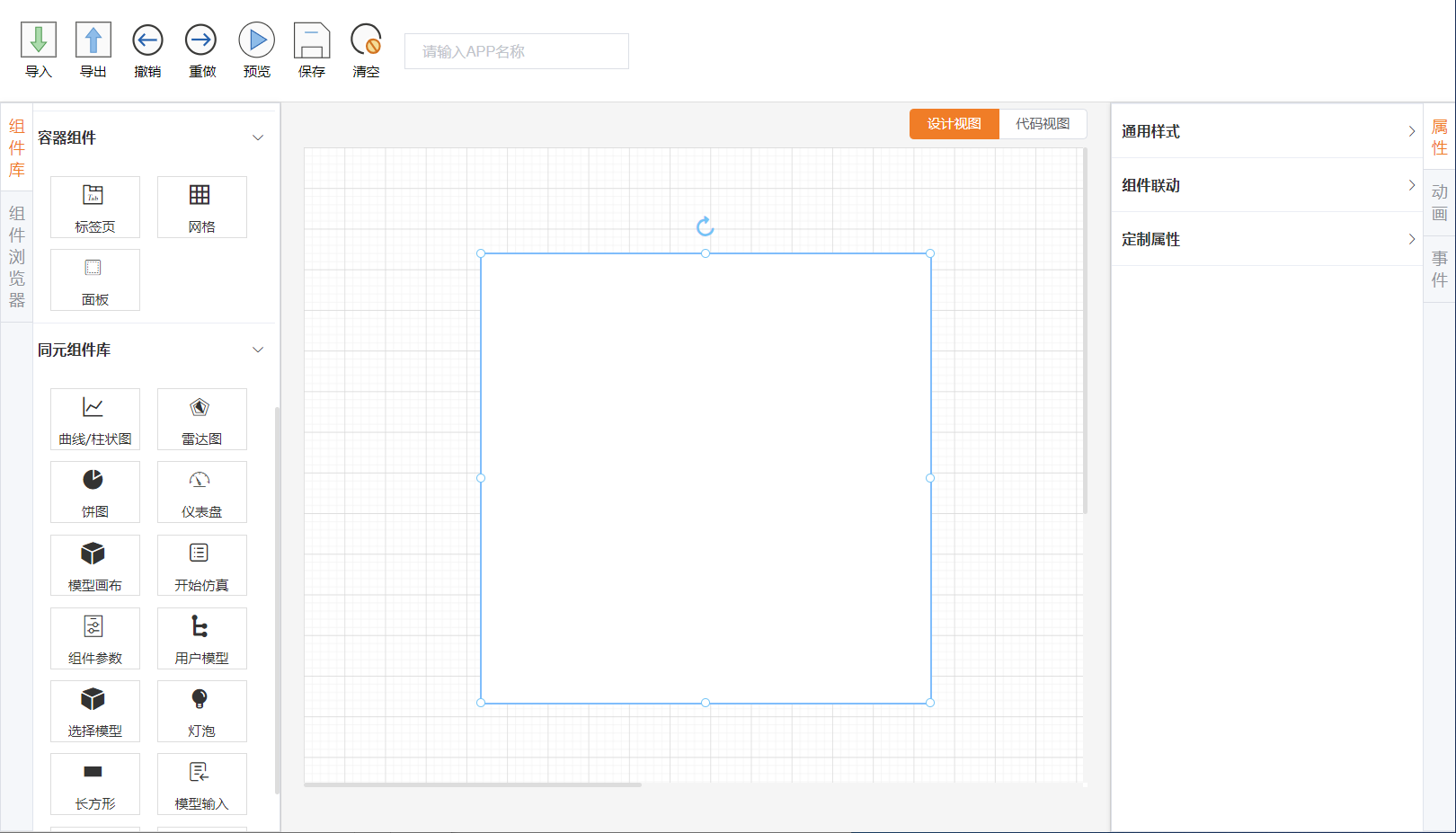Click the canvas vertical scrollbar
Screen dimensions: 1456x833
pos(1086,331)
